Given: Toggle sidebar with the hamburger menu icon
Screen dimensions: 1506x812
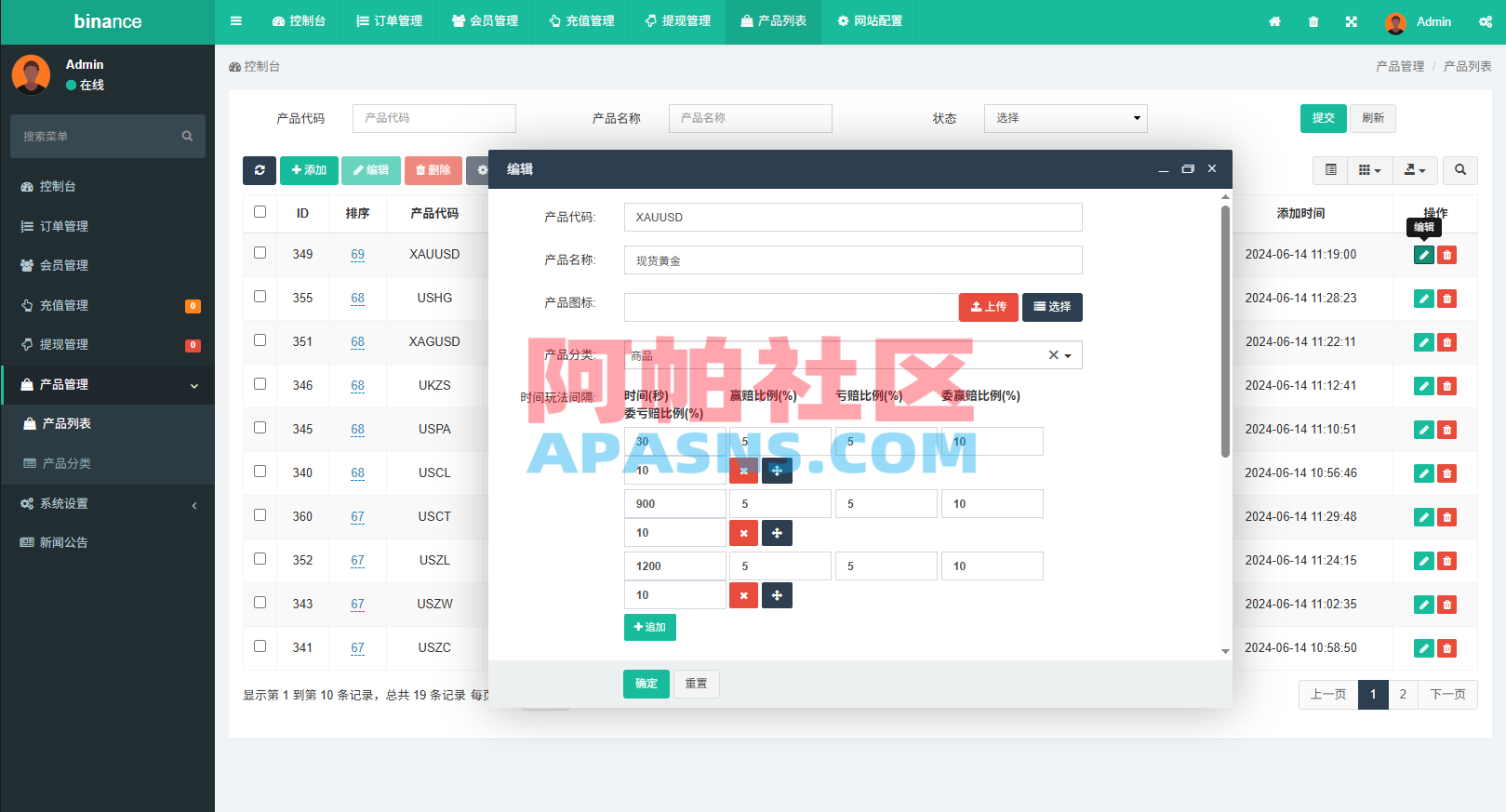Looking at the screenshot, I should [x=236, y=21].
